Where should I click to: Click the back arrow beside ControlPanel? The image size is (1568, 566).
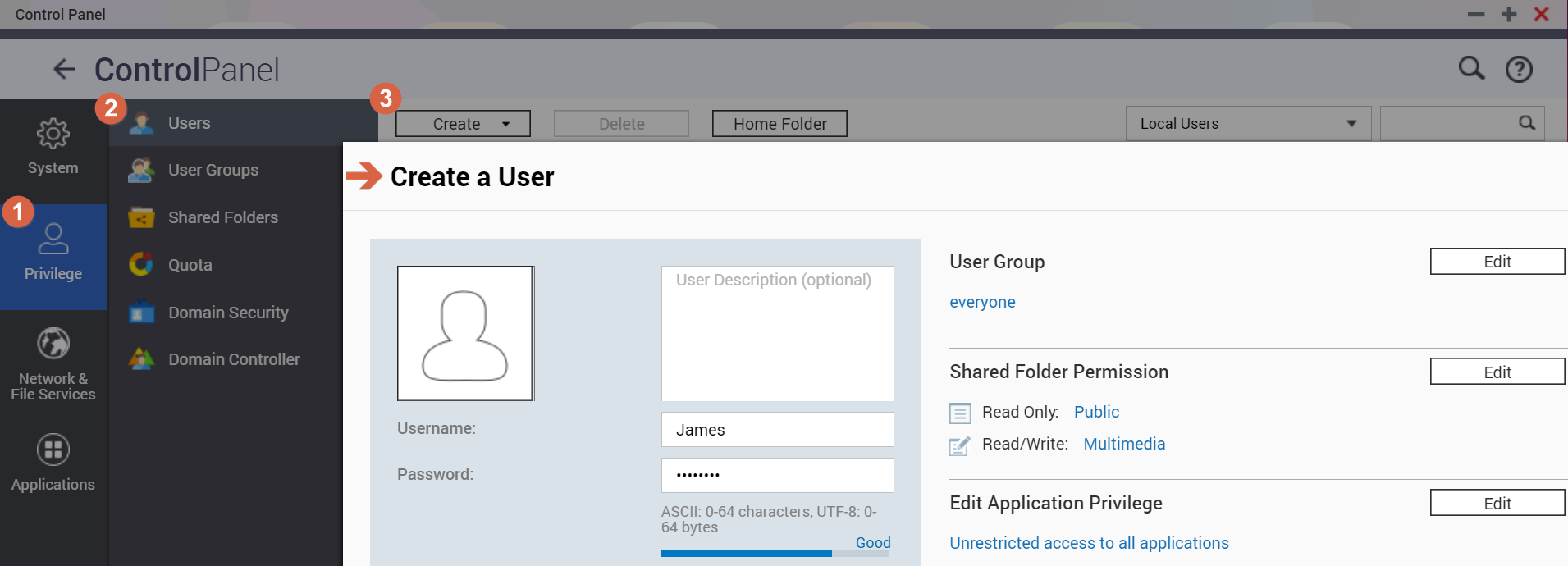click(x=64, y=70)
